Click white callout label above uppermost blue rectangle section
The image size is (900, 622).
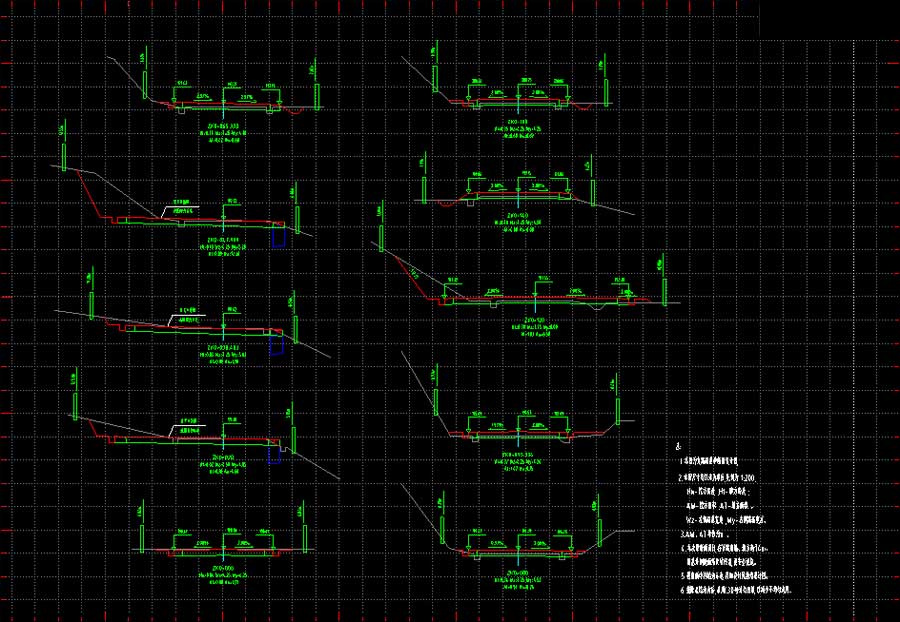coord(181,206)
